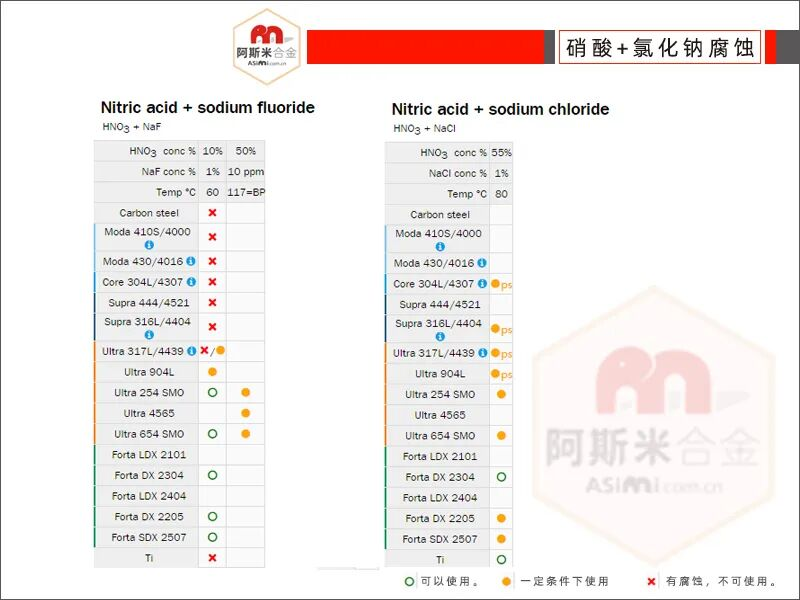Click info icon beside Moda 430/4016 in NaF table
This screenshot has height=600, width=800.
(191, 261)
